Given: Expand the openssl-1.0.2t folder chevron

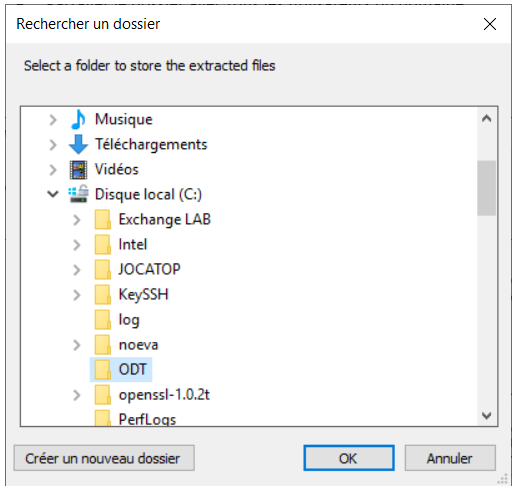Looking at the screenshot, I should click(77, 395).
